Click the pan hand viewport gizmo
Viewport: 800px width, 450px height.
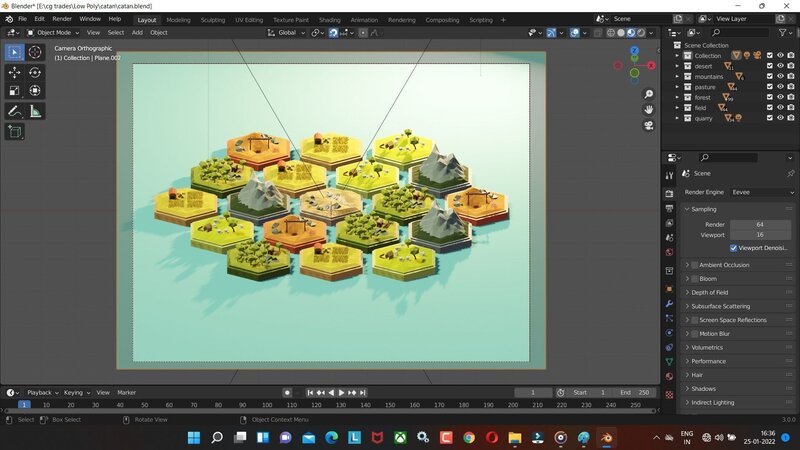[x=648, y=109]
